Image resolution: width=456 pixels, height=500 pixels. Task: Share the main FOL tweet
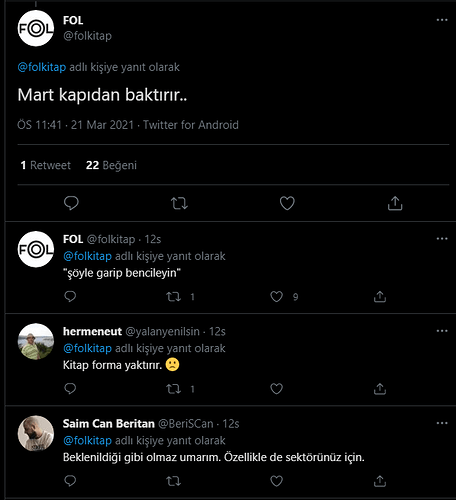tap(395, 203)
